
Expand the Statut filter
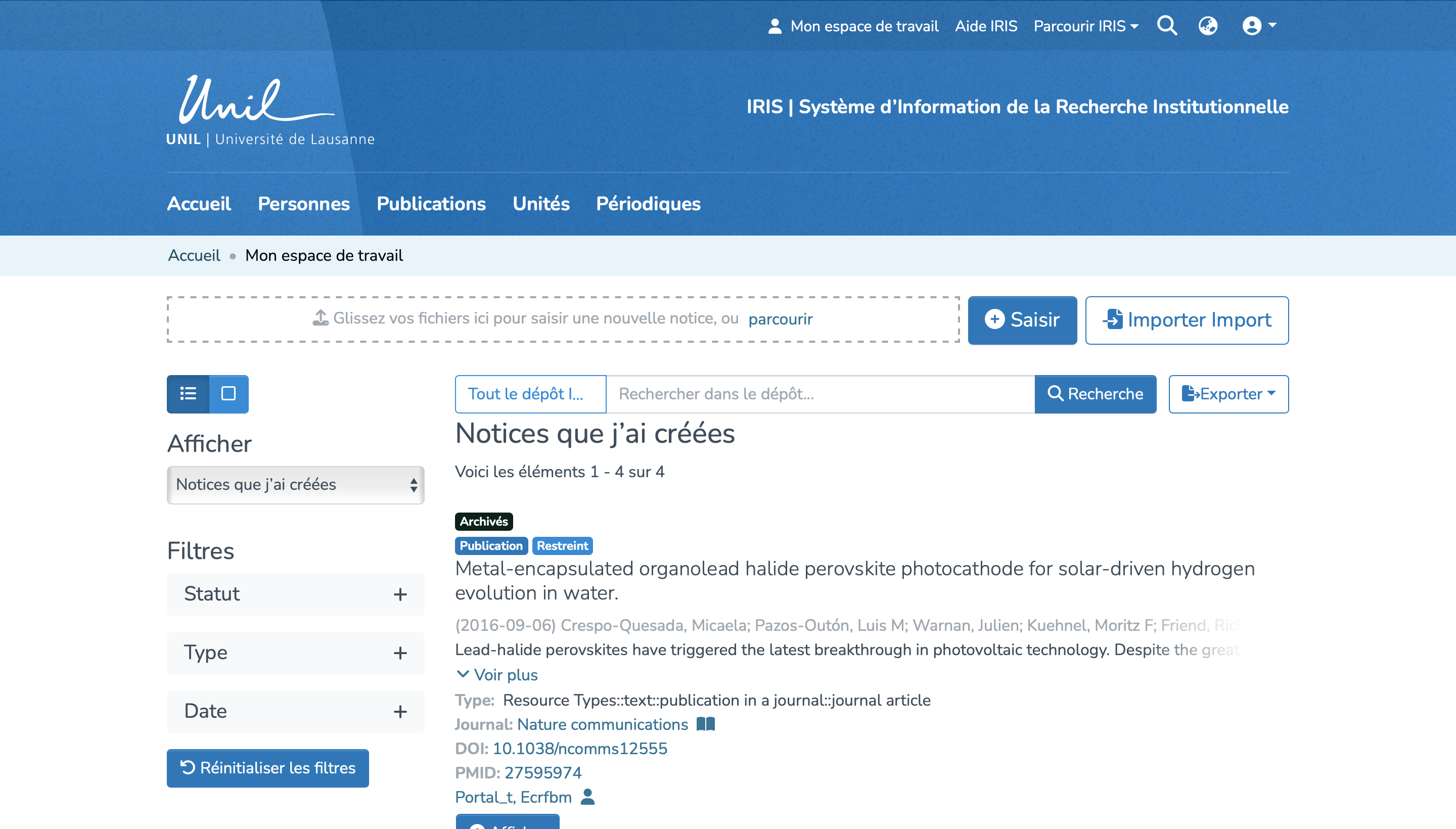point(295,594)
